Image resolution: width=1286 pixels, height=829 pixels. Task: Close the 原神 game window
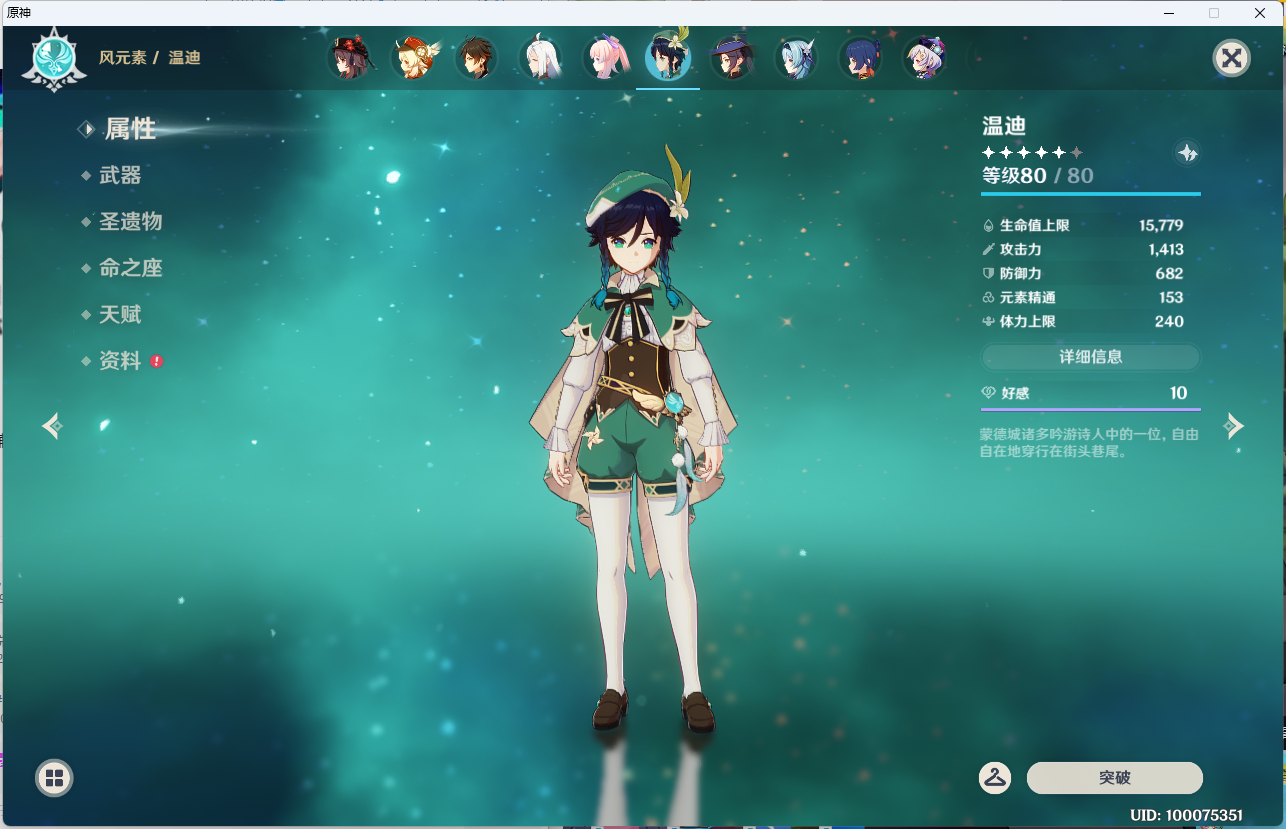coord(1260,13)
